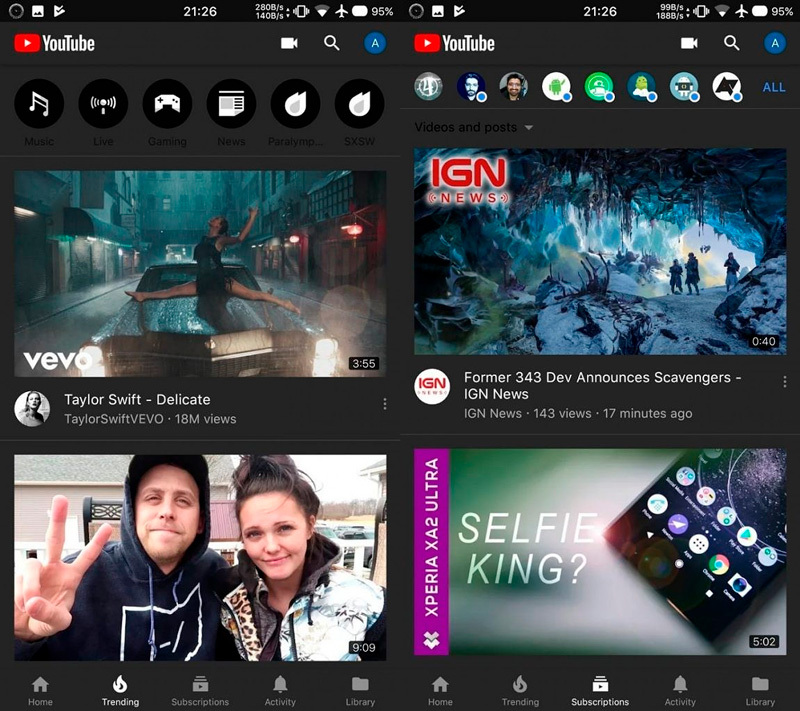This screenshot has height=711, width=800.
Task: Open Former 343 Dev Announces Scavengers title
Action: tap(602, 386)
